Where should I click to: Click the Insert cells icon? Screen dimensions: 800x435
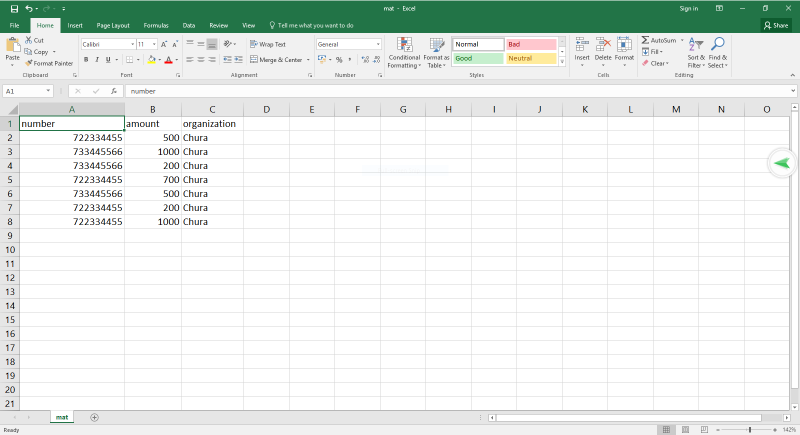(582, 45)
